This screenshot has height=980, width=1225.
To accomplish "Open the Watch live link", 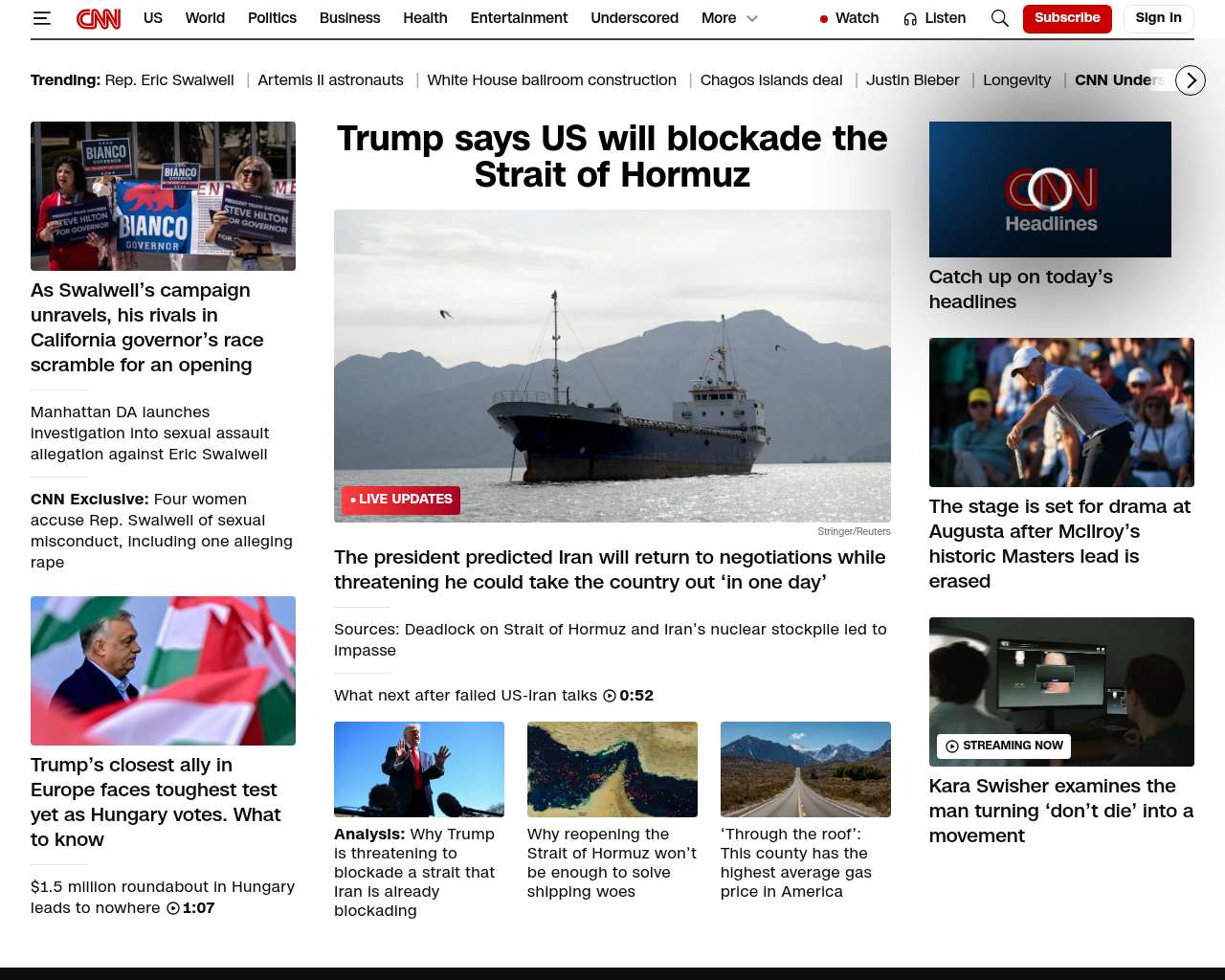I will [849, 18].
